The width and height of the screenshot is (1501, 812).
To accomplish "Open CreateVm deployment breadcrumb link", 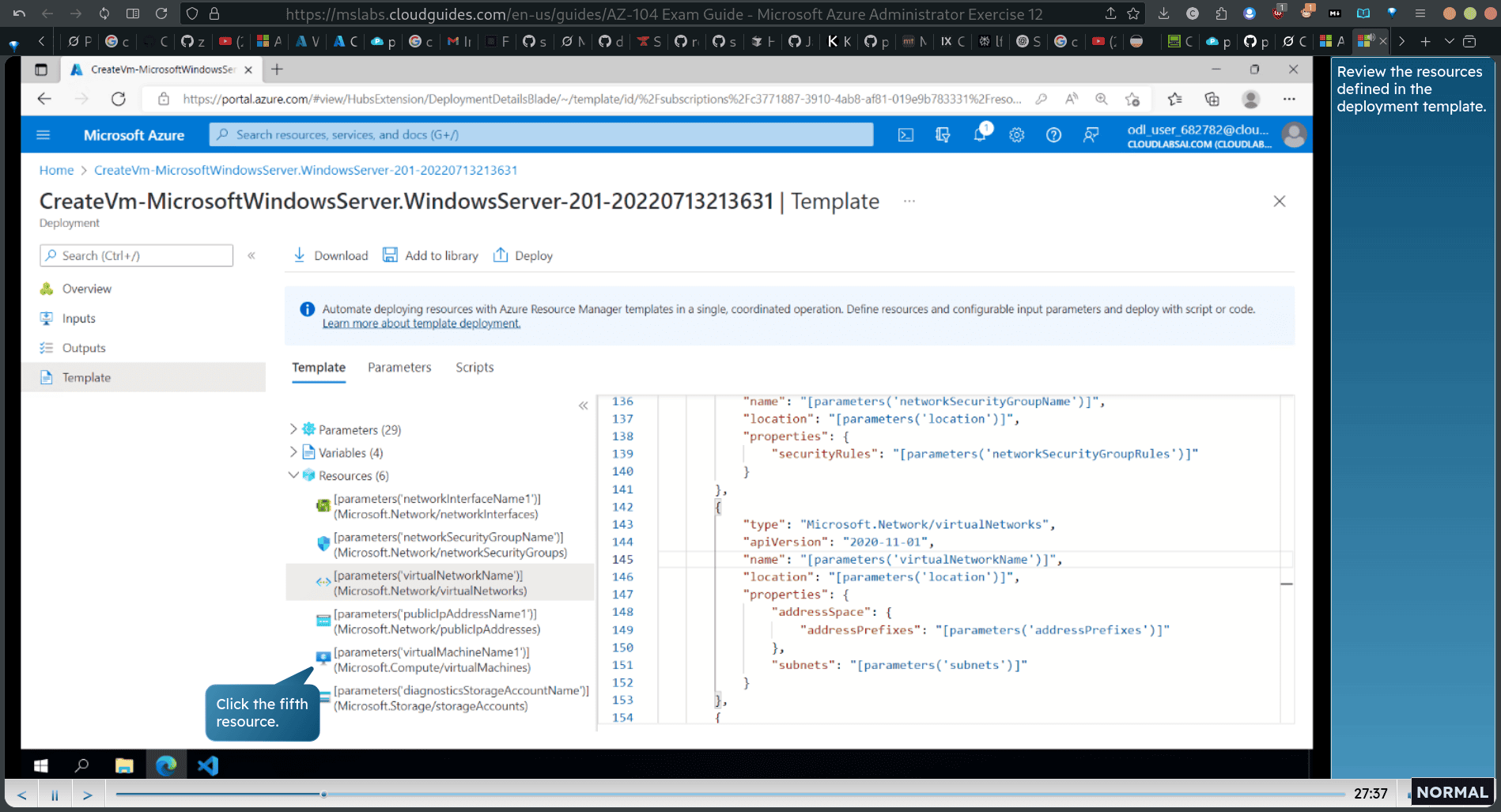I will [x=306, y=170].
